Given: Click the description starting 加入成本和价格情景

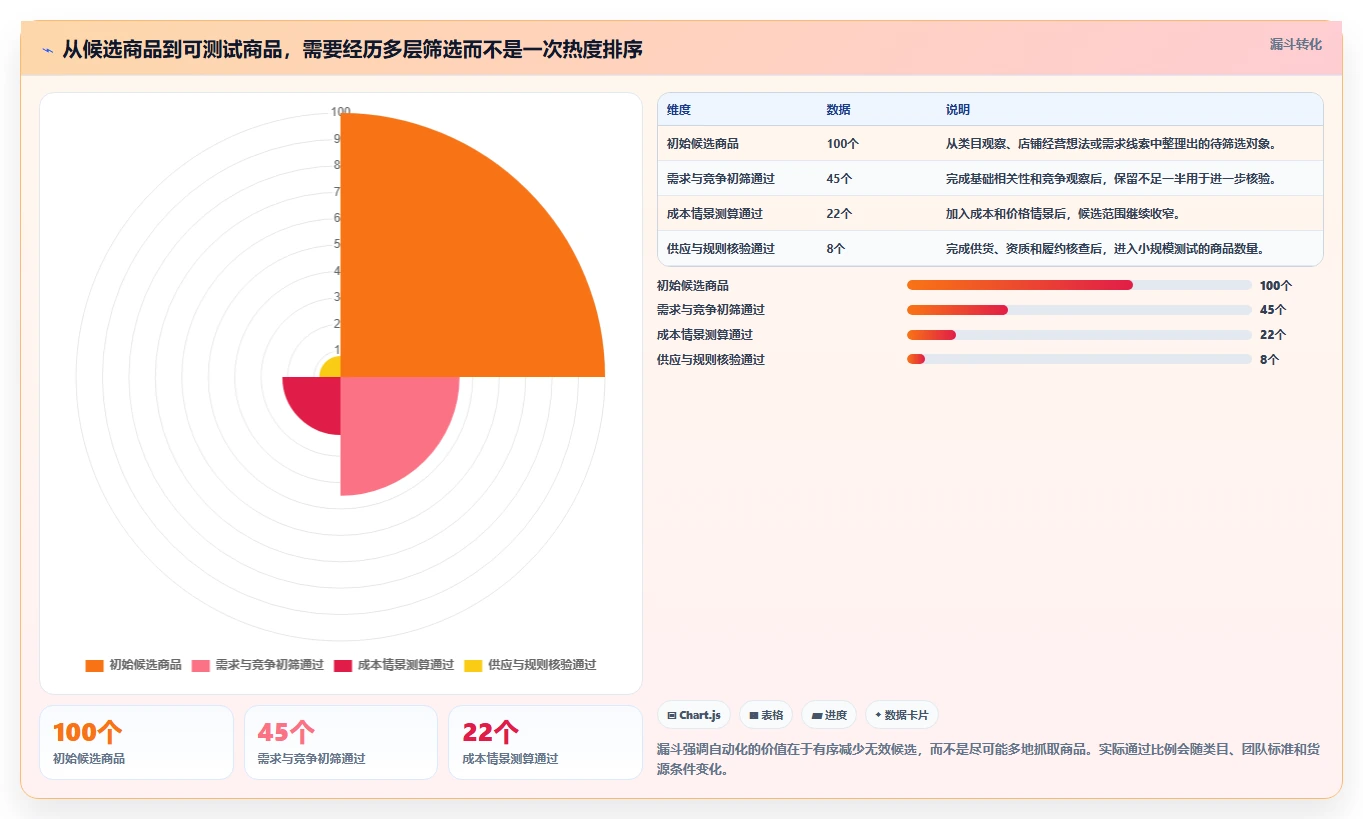Looking at the screenshot, I should [1064, 214].
